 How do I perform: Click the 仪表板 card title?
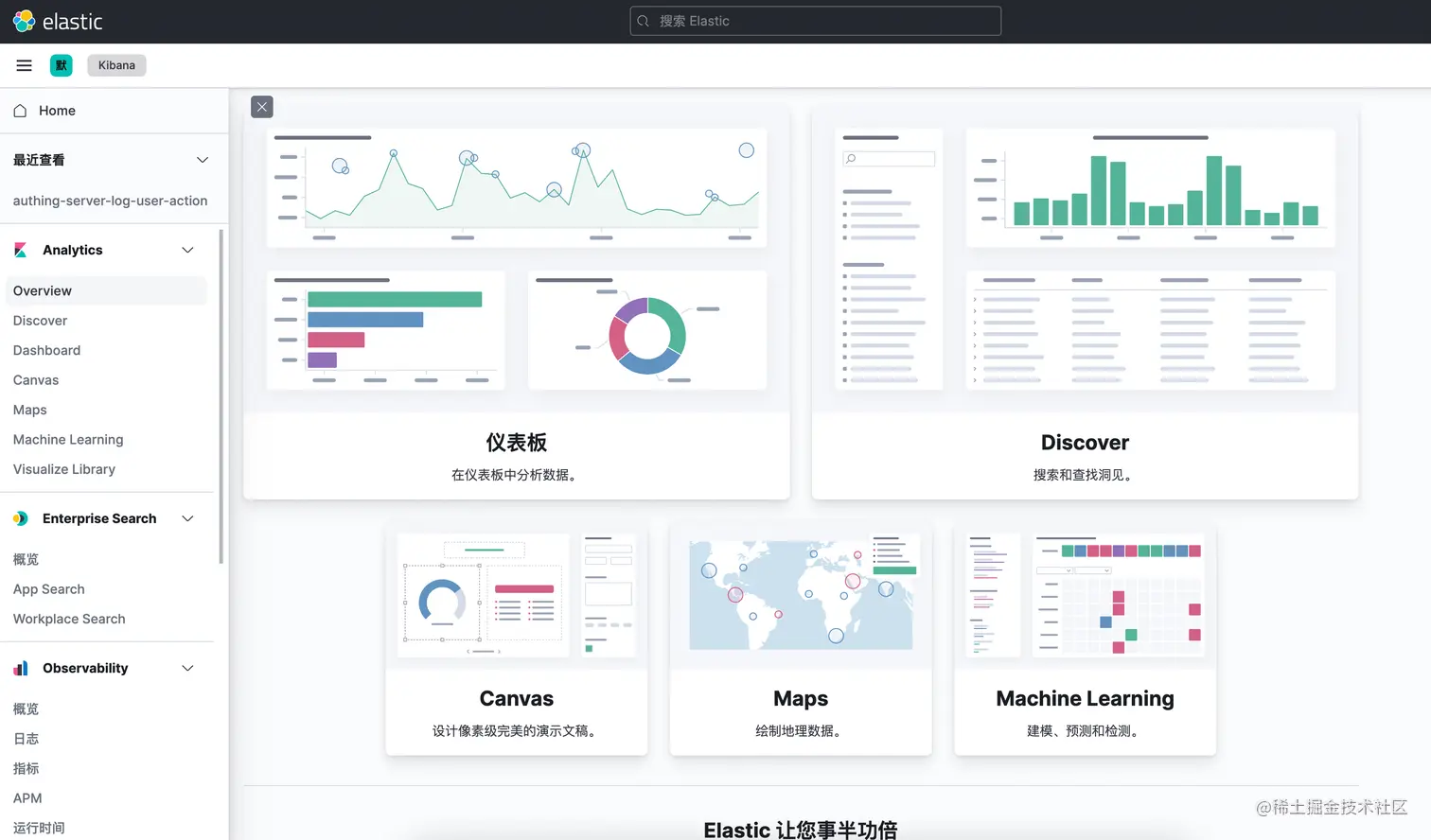(x=517, y=443)
